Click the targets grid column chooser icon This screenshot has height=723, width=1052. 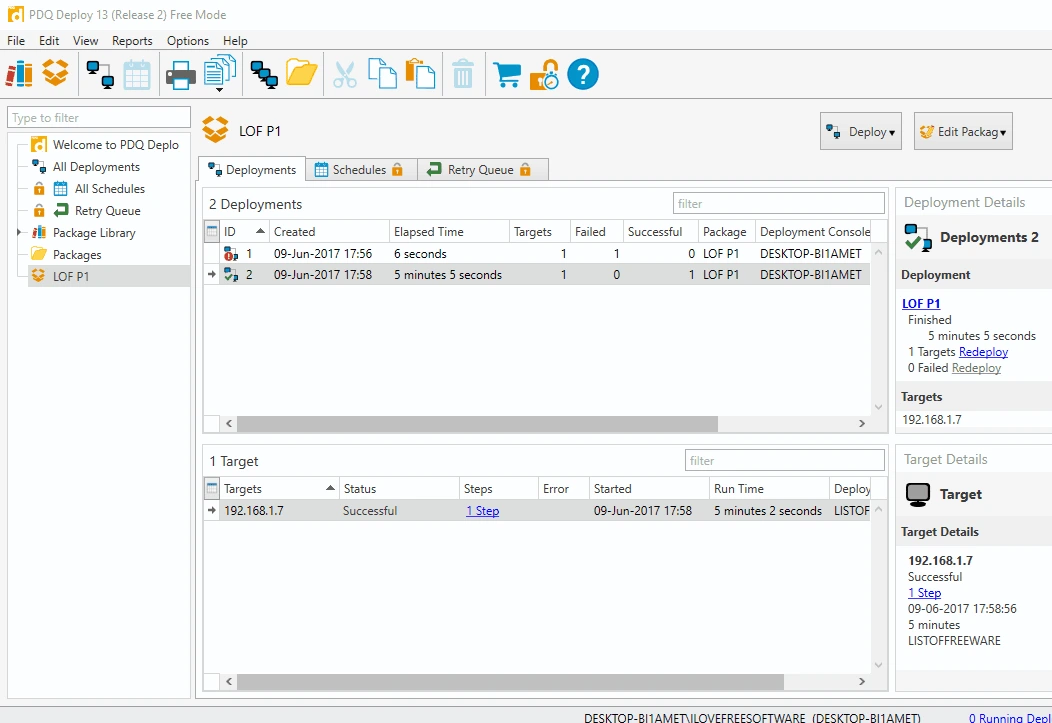pos(212,488)
